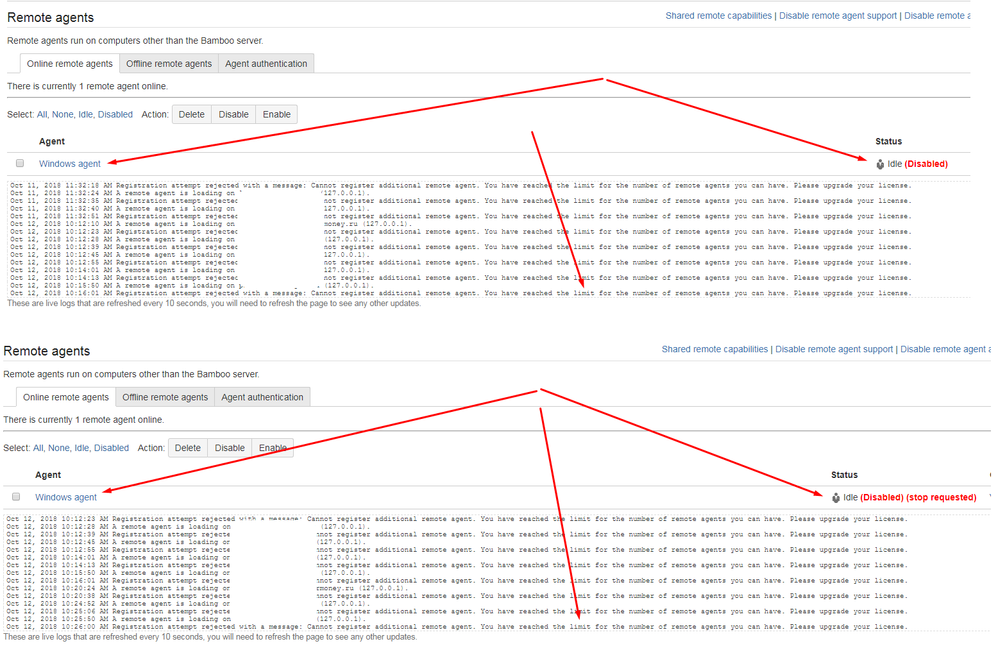Click Delete action button in lower screenshot
Viewport: 998px width, 666px height.
(188, 448)
